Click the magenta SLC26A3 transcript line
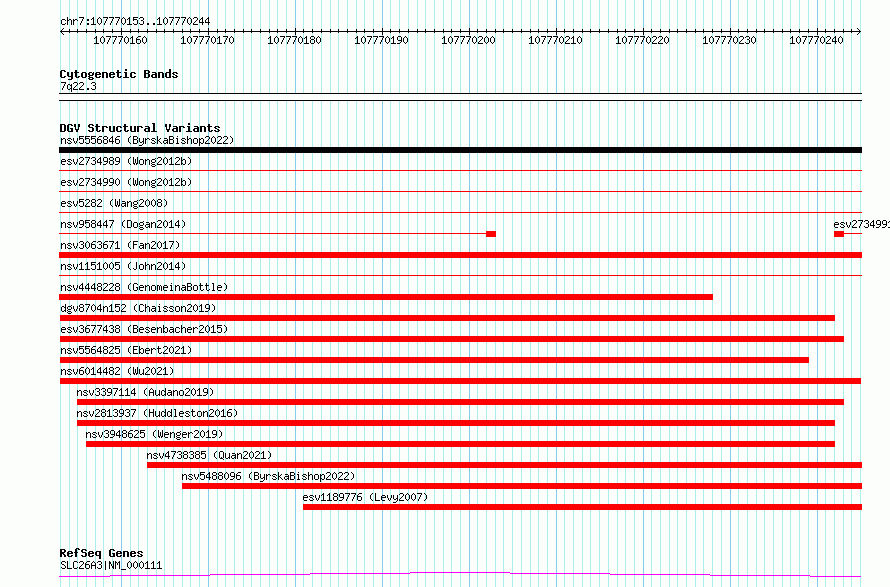The height and width of the screenshot is (587, 890). (x=460, y=575)
